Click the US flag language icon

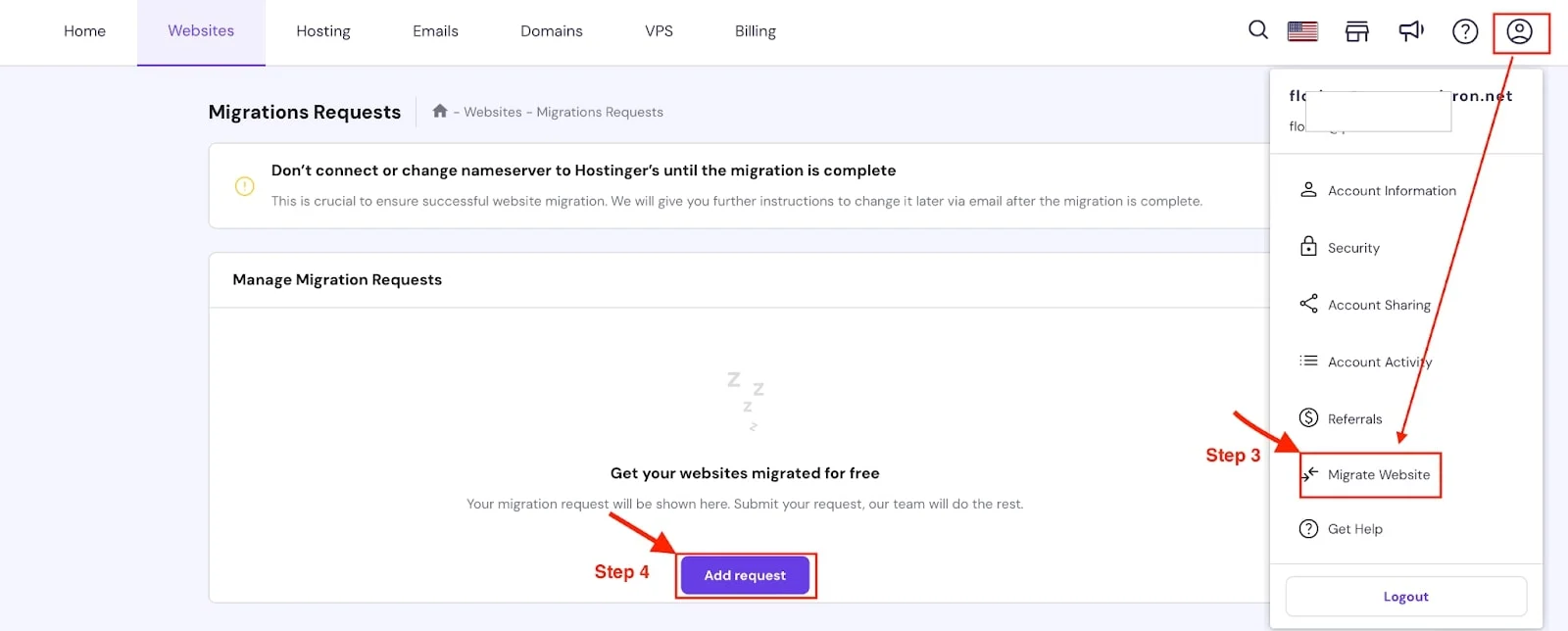pyautogui.click(x=1301, y=30)
